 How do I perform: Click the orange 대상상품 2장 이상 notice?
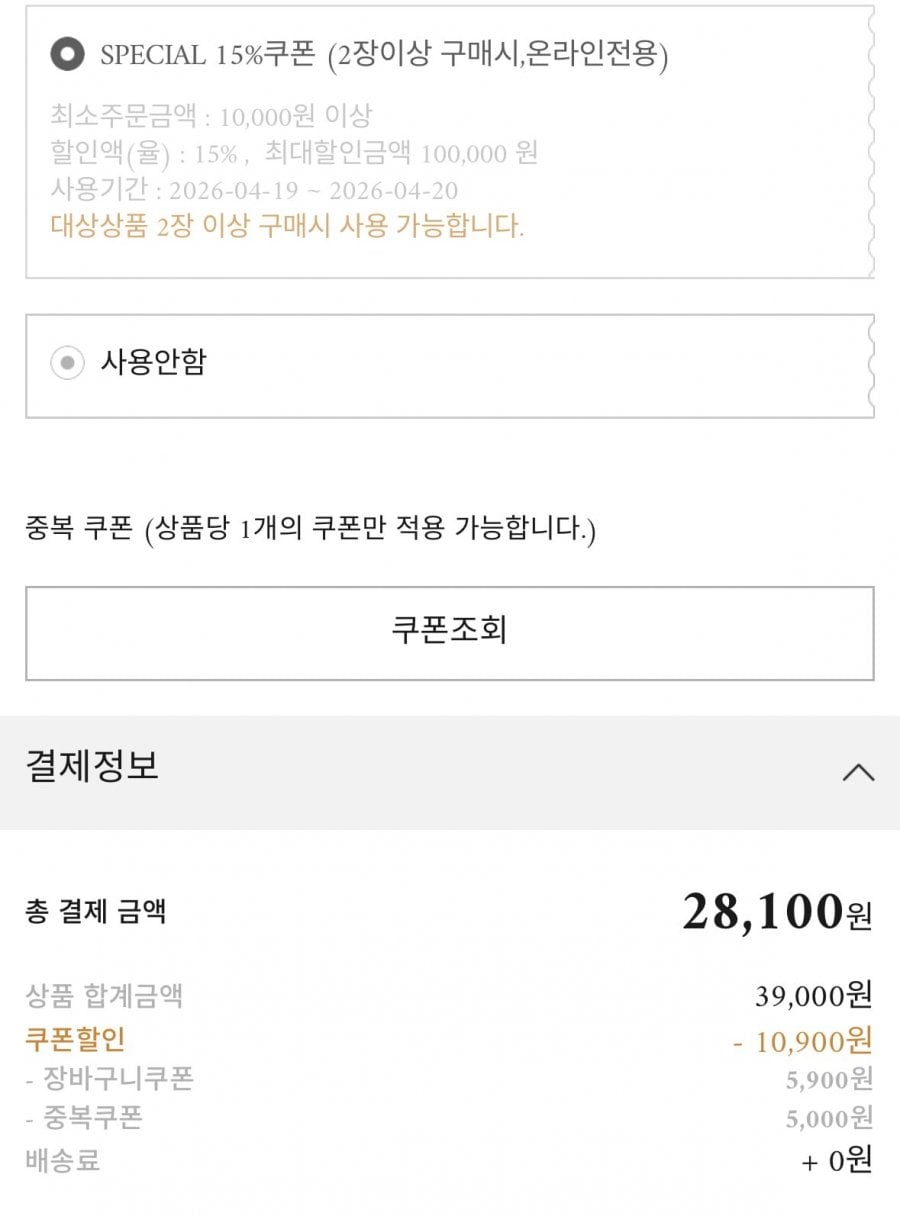click(x=287, y=225)
